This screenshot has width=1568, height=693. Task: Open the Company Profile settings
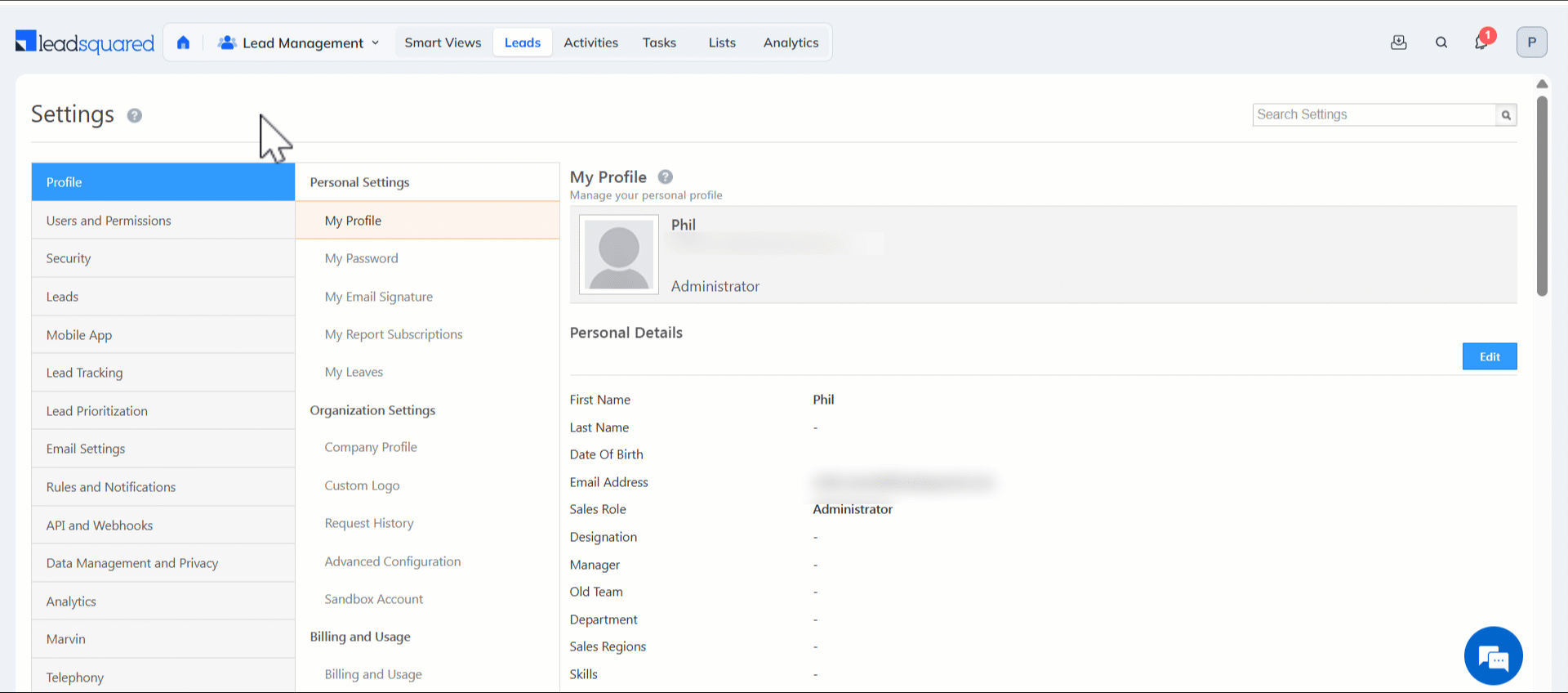click(x=371, y=447)
